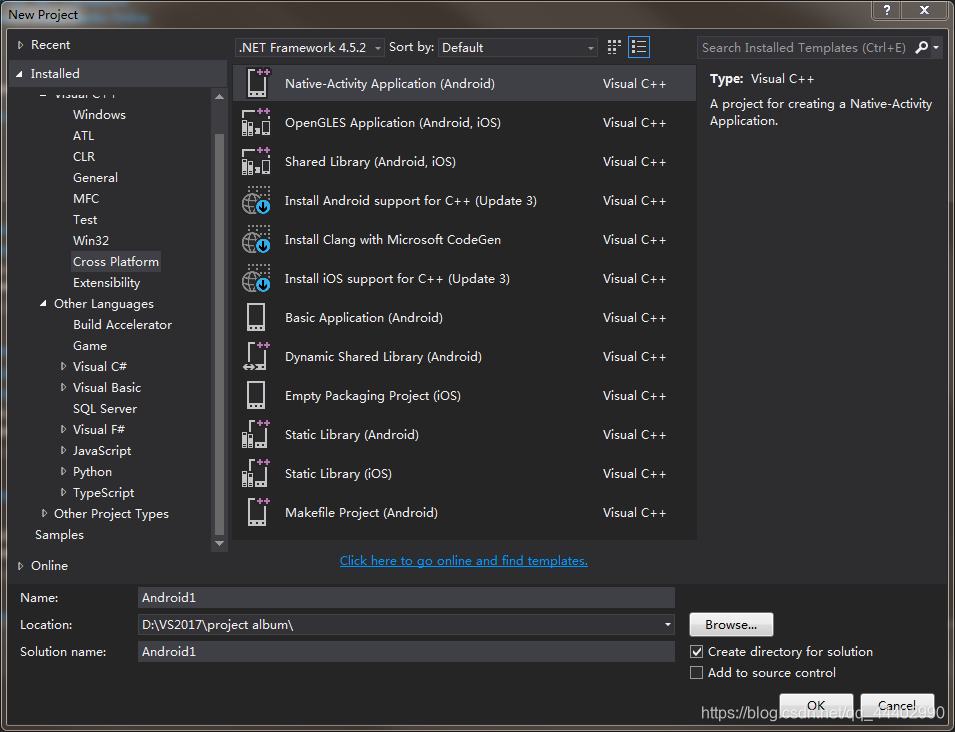Select the ATL category
This screenshot has height=732, width=955.
click(x=83, y=136)
